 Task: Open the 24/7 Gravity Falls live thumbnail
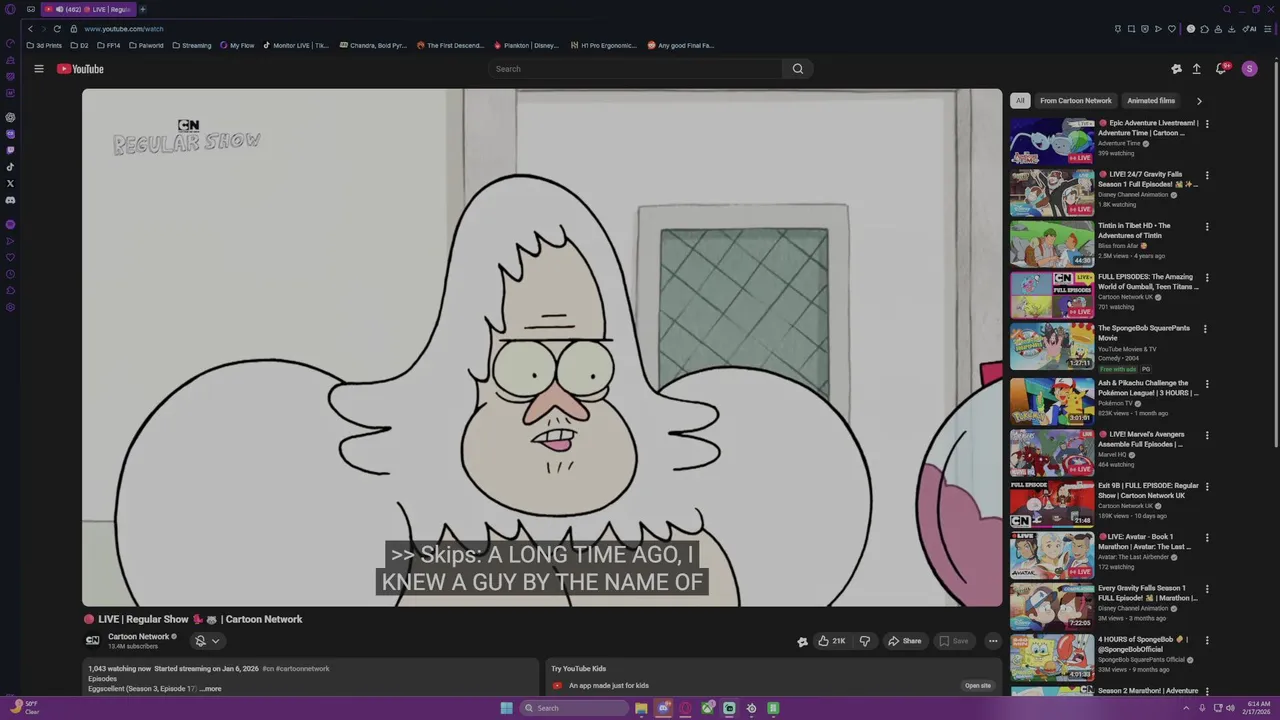click(x=1052, y=192)
